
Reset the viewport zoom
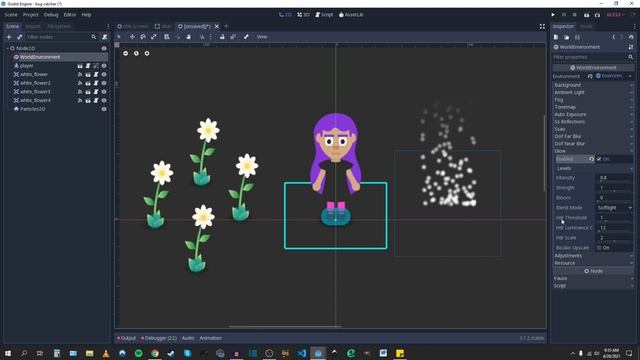click(136, 53)
